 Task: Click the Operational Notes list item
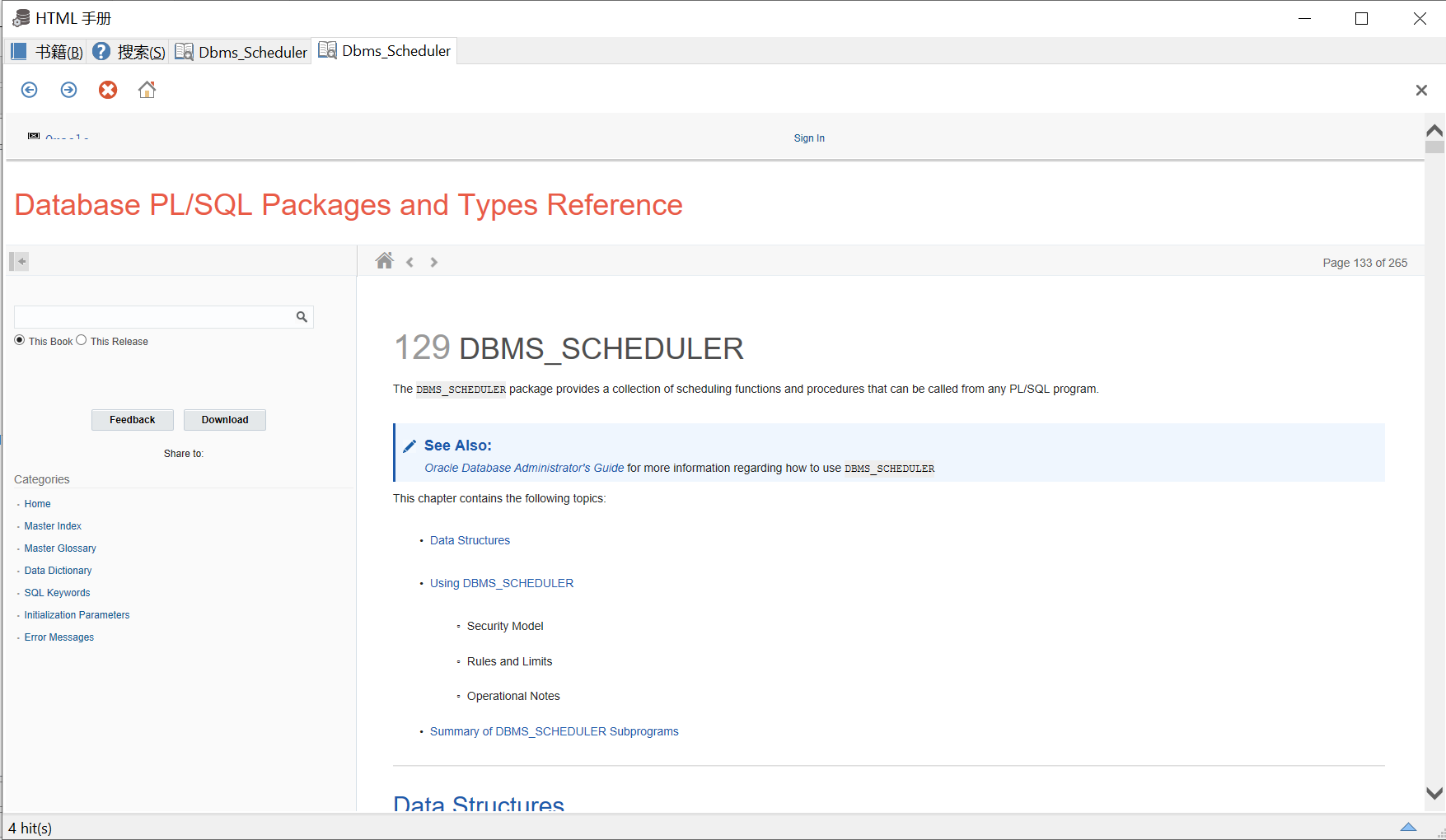coord(513,696)
